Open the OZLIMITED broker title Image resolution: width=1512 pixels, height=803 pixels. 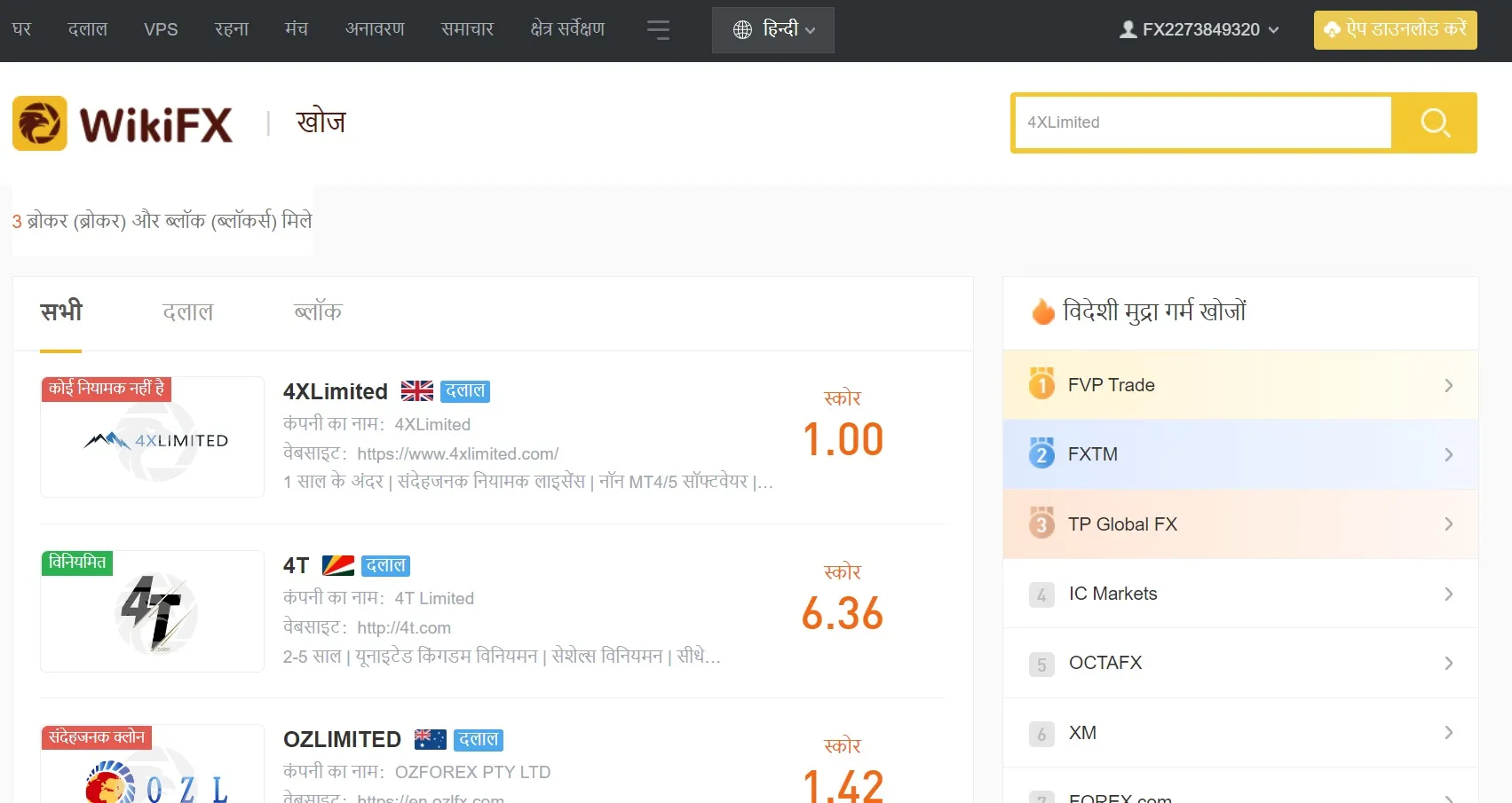coord(342,739)
